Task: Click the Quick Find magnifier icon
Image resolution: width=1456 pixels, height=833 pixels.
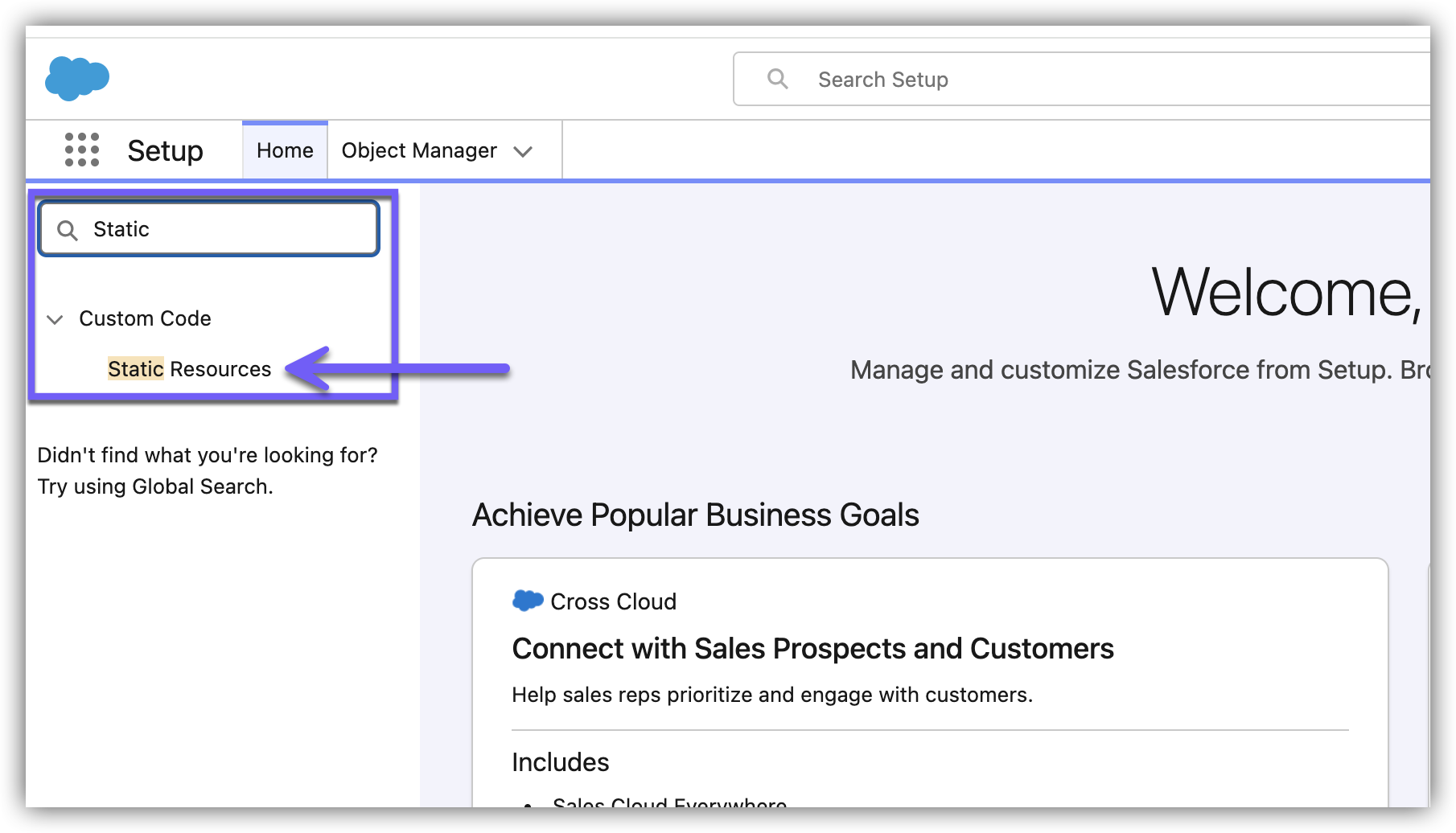Action: coord(68,231)
